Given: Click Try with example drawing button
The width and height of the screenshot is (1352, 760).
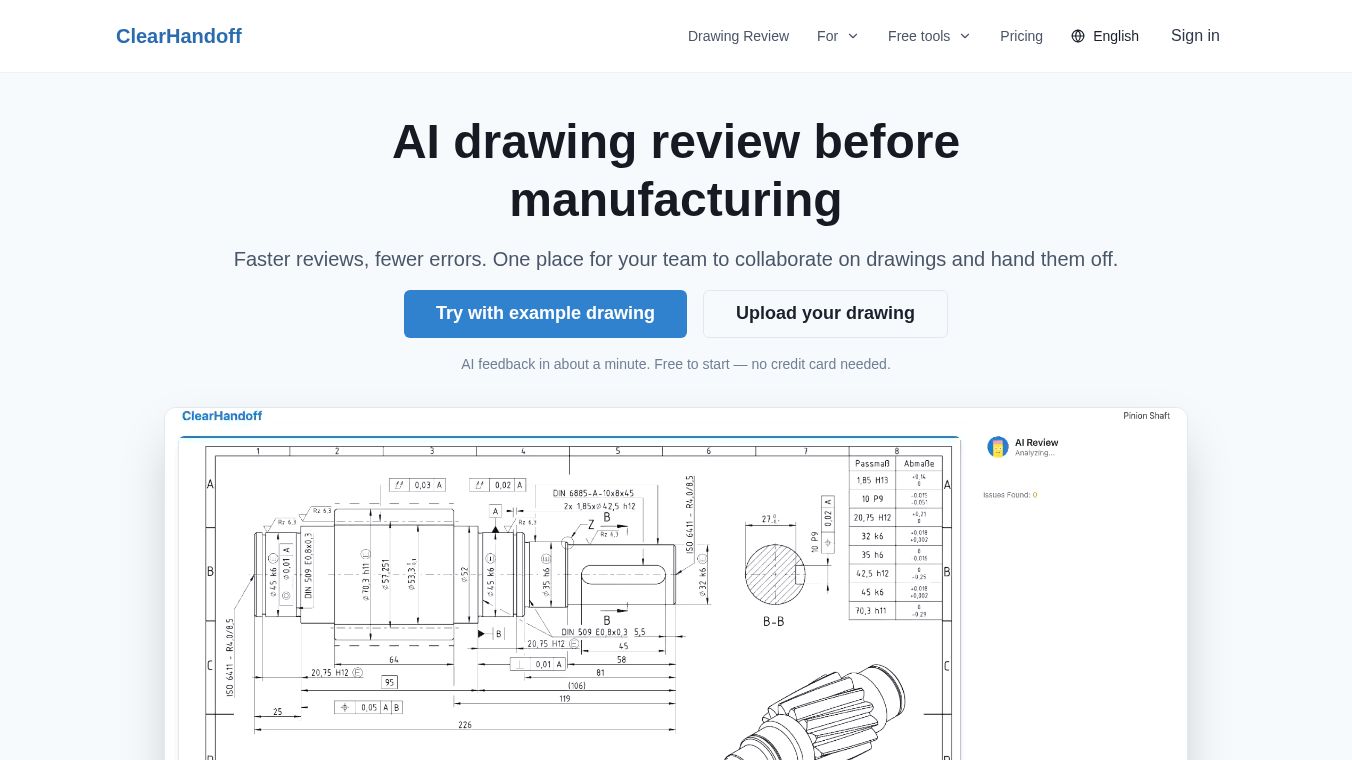Looking at the screenshot, I should click(545, 314).
